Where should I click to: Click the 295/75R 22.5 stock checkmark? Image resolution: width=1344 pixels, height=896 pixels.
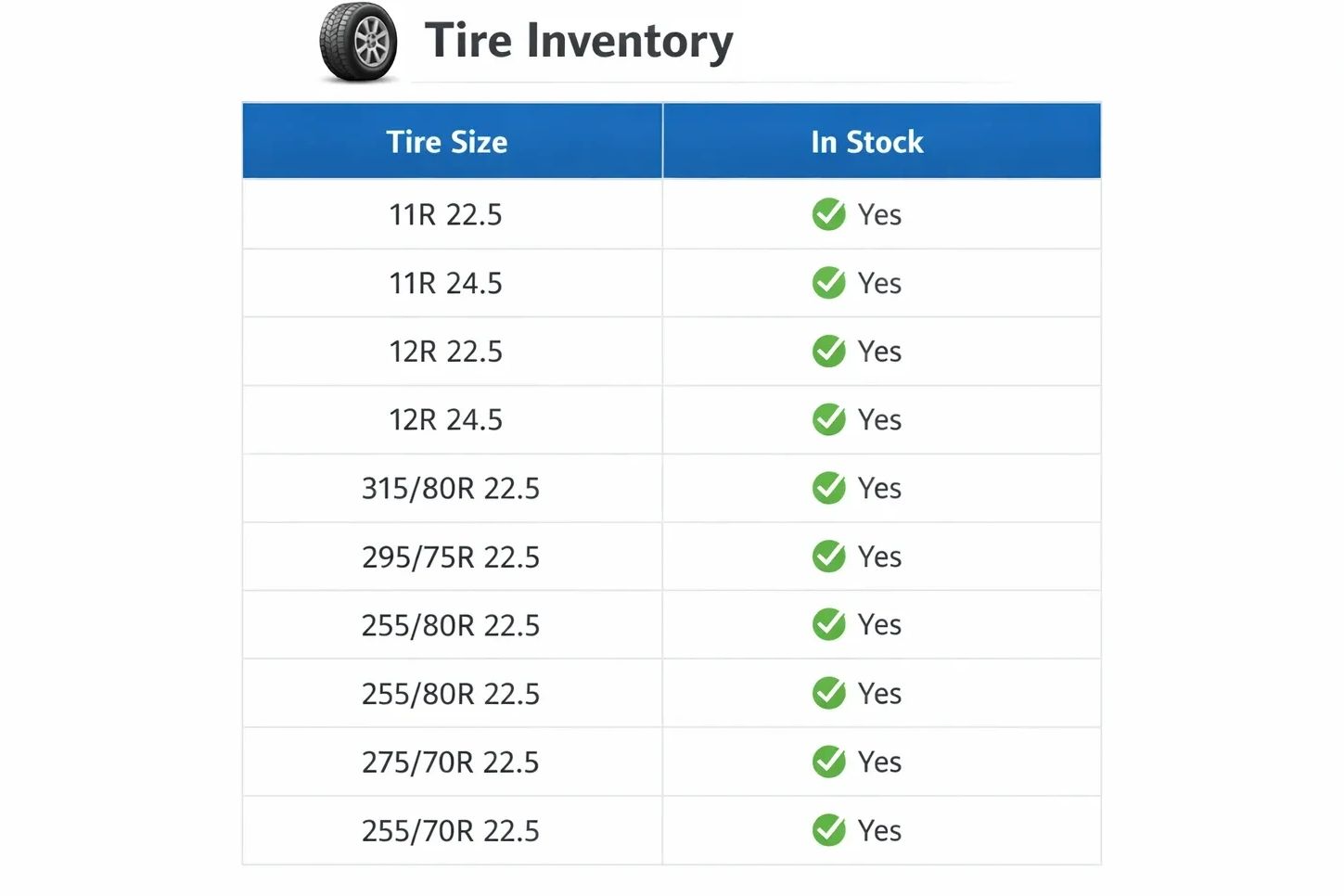coord(828,557)
